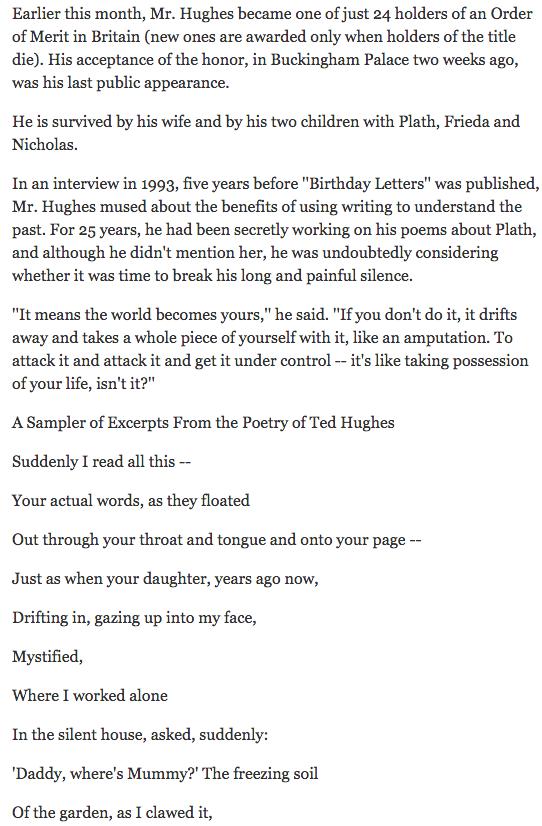Click heading 'A Sampler of Excerpts From the Poetry'
Image resolution: width=542 pixels, height=826 pixels.
click(x=203, y=422)
